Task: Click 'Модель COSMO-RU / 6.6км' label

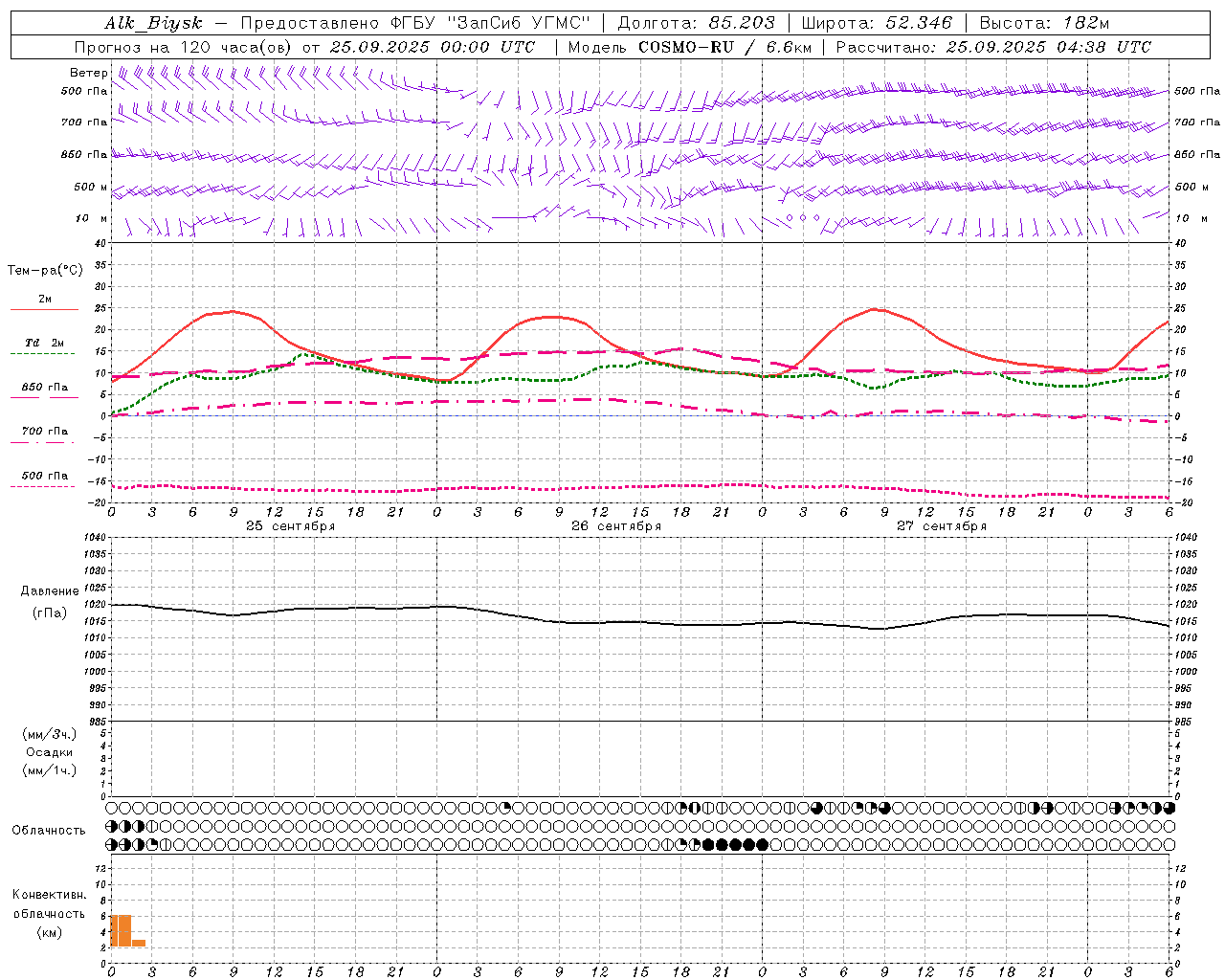Action: pos(689,47)
